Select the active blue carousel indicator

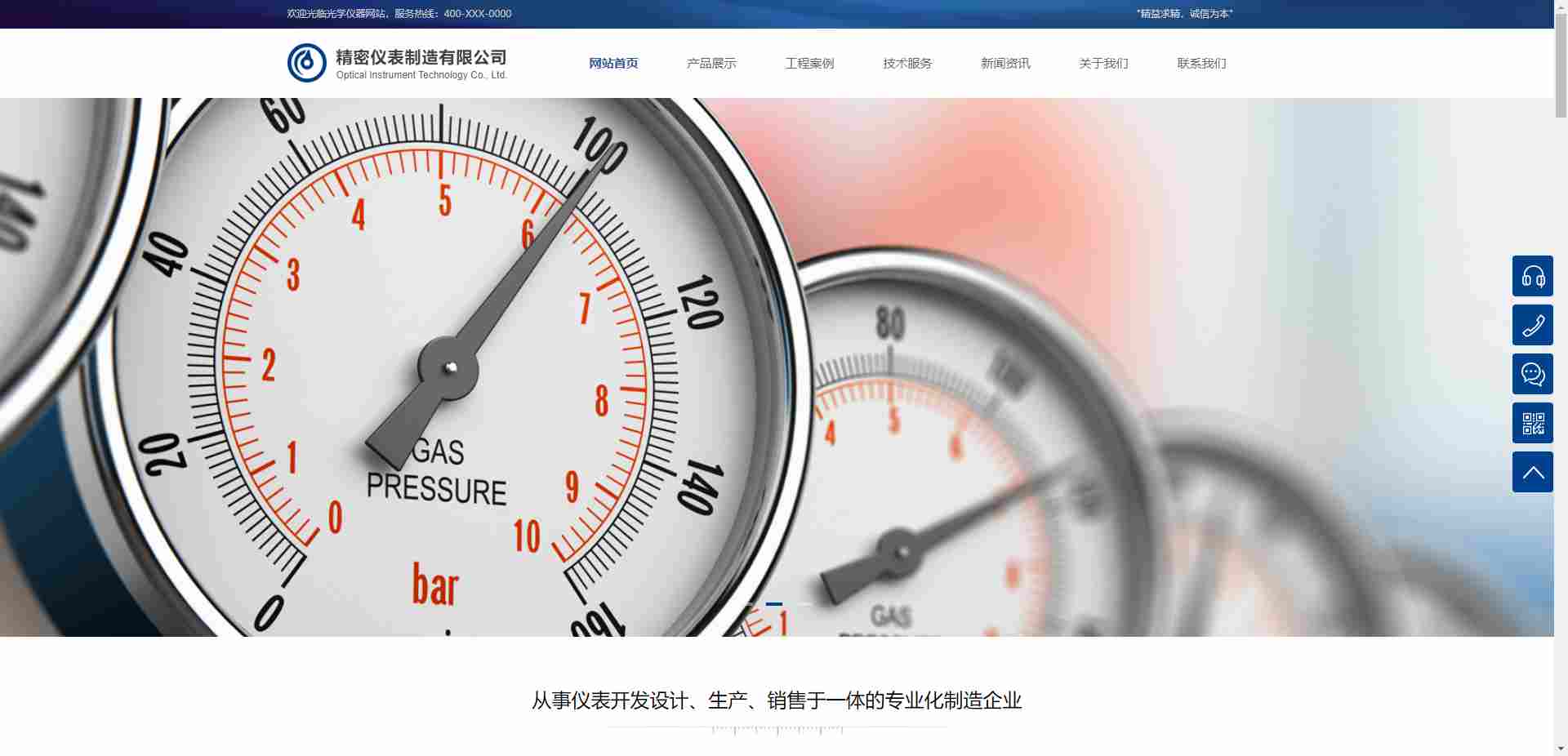click(774, 604)
